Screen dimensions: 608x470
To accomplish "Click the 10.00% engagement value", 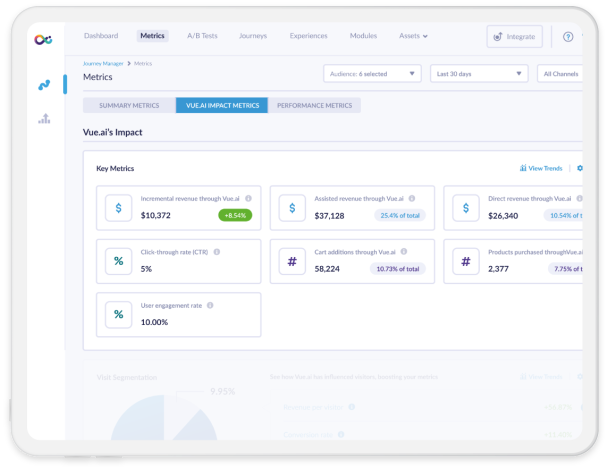I will tap(154, 322).
